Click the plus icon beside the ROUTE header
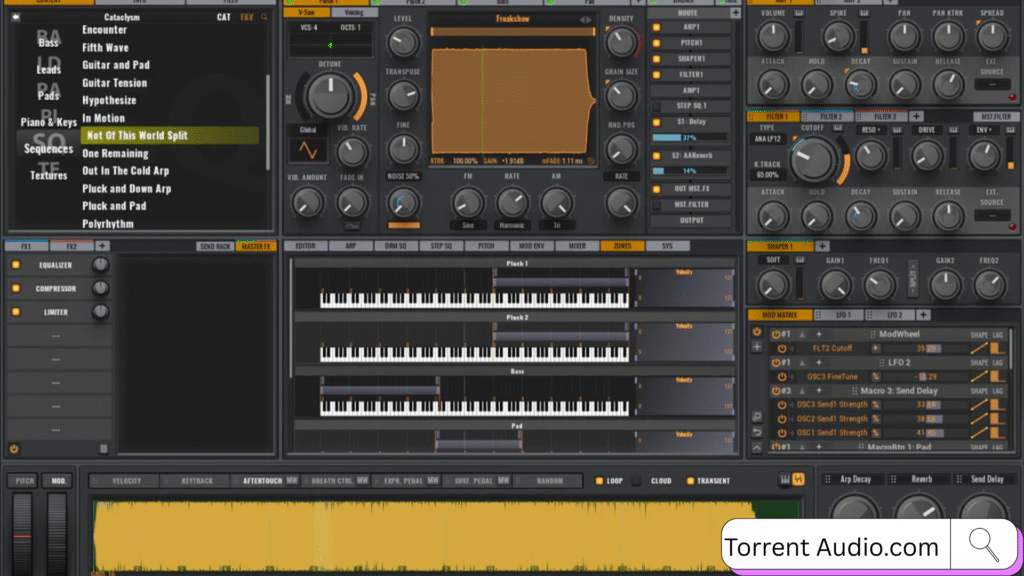Screen dimensions: 1024x576 [735, 13]
